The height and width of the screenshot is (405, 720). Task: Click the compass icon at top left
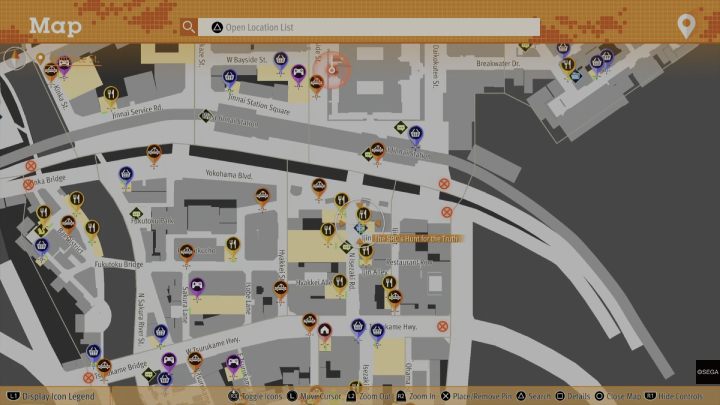[15, 57]
